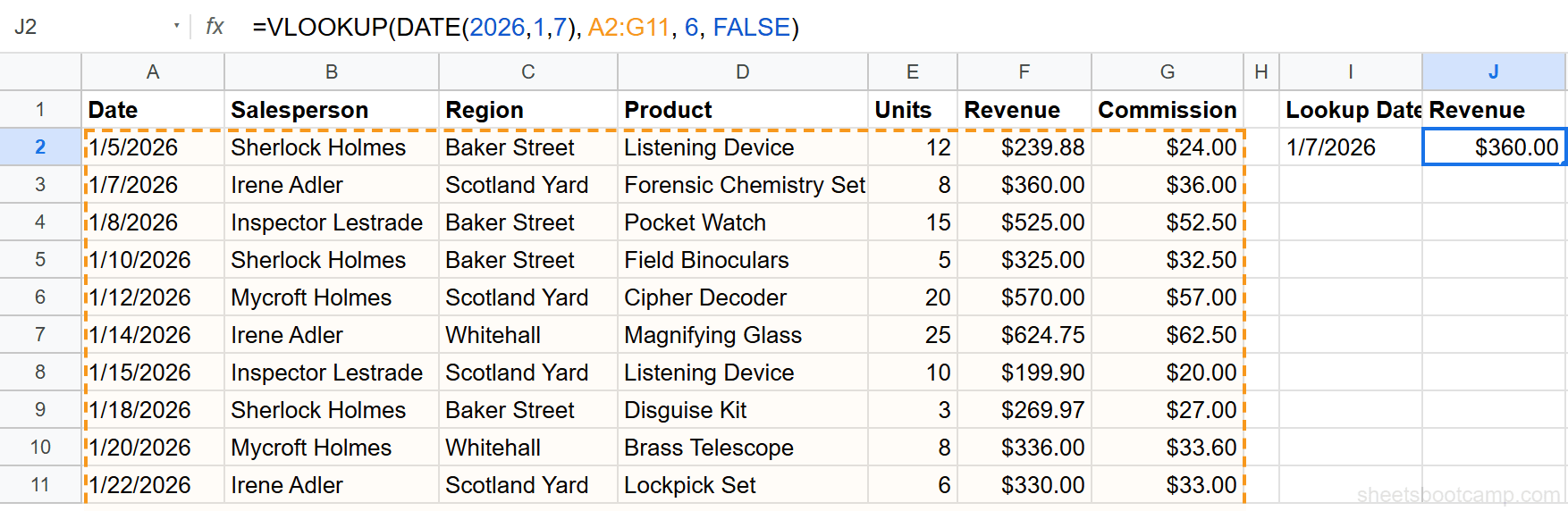Click Scotland Yard region in row 3
1568x511 pixels.
coord(528,185)
